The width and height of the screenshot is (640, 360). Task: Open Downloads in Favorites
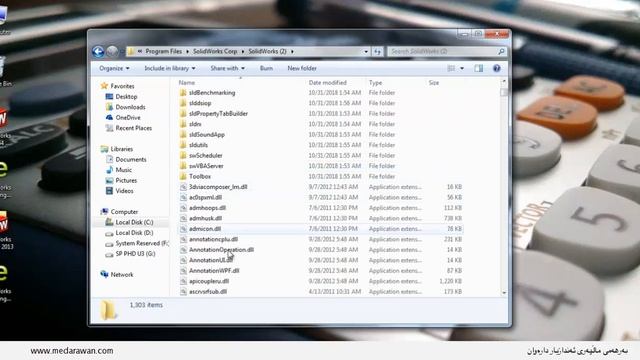click(x=130, y=107)
